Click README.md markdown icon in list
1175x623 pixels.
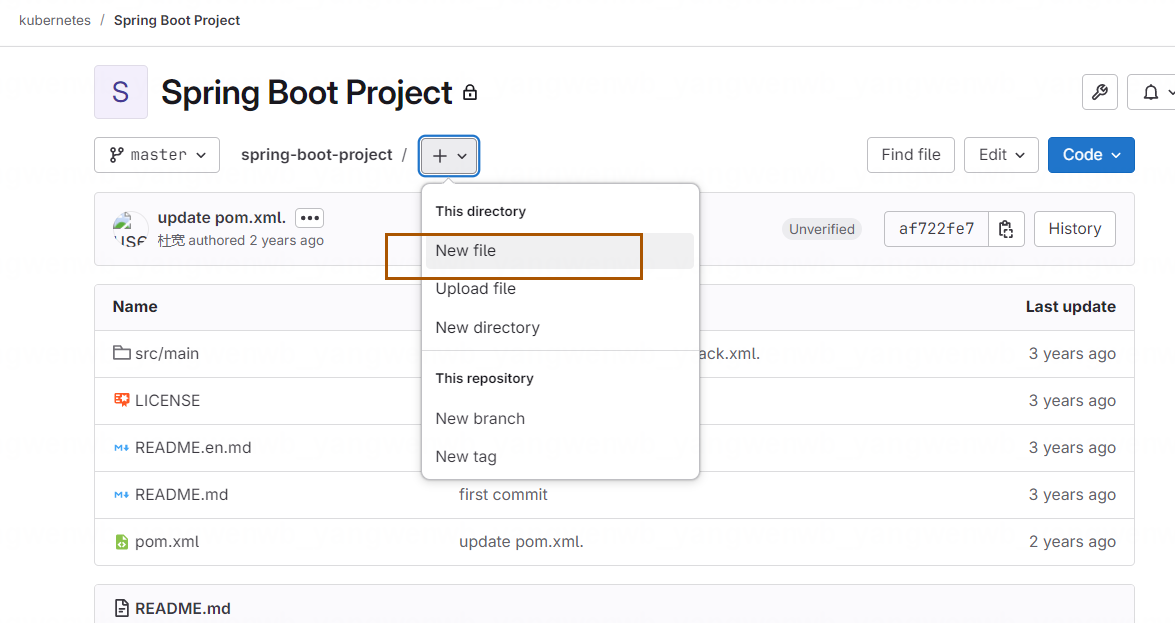pos(121,495)
